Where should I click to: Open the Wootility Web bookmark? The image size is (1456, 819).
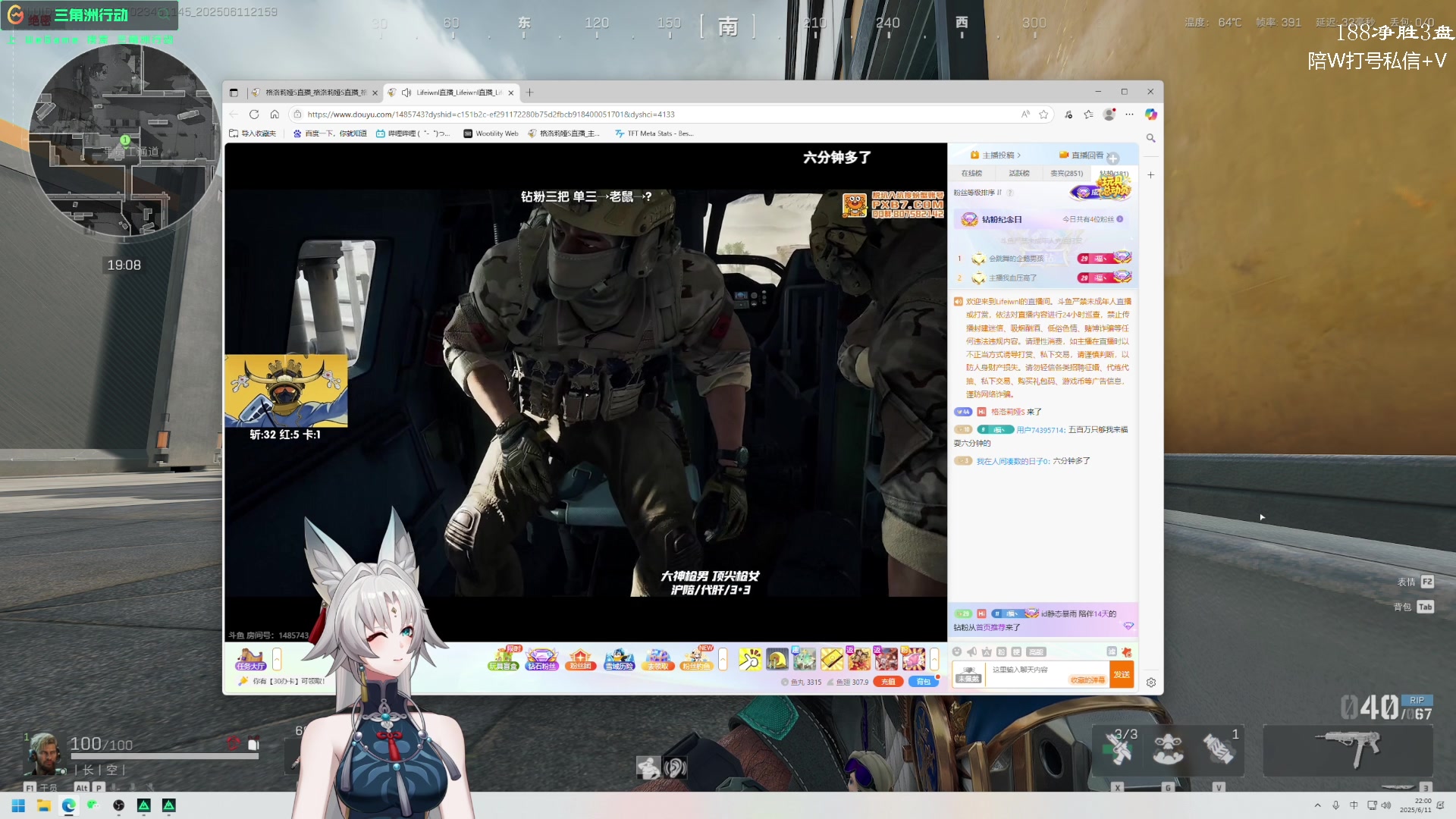[x=491, y=133]
